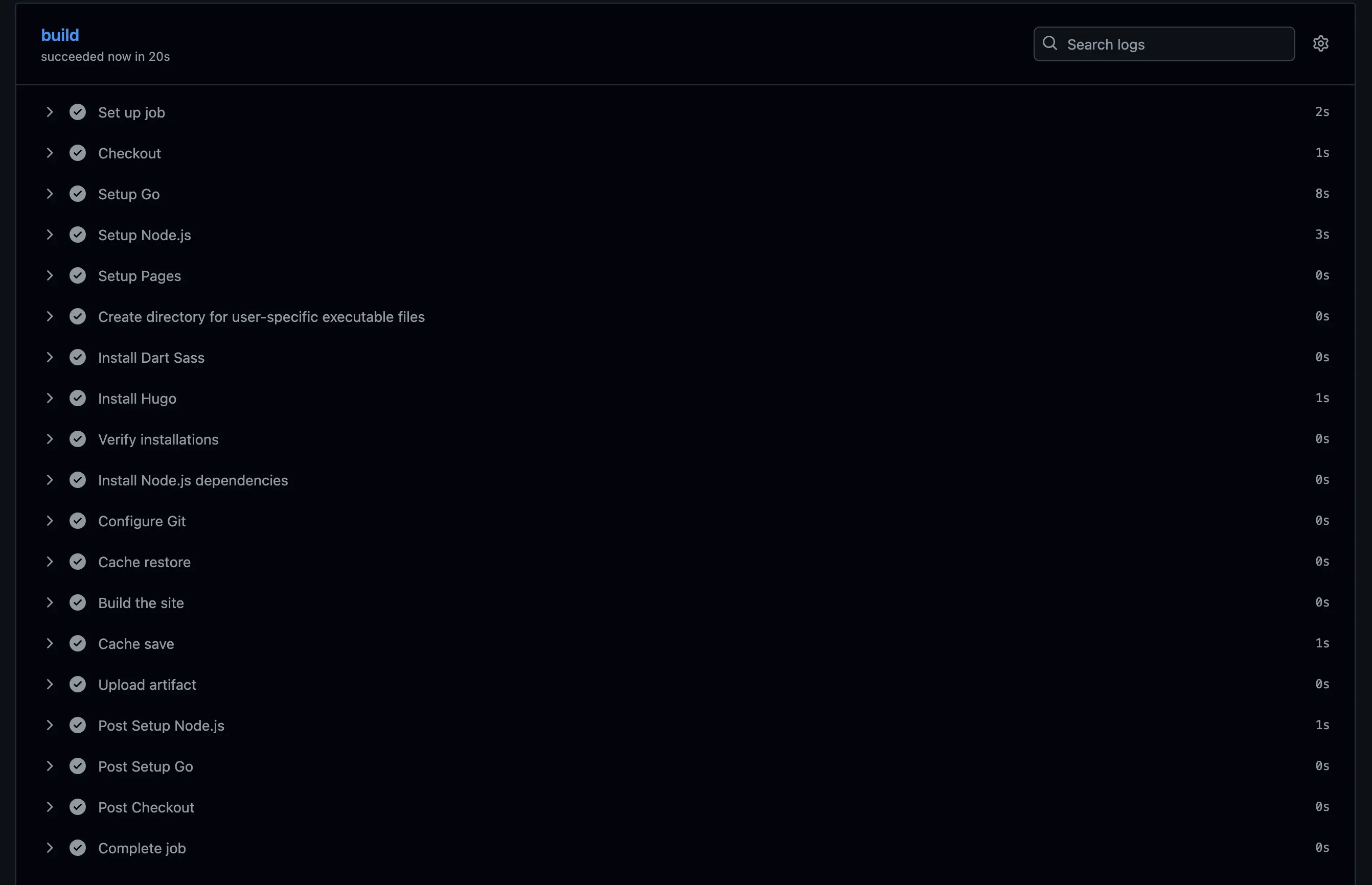This screenshot has width=1372, height=885.
Task: Expand the Setup Node.js step chevron
Action: pyautogui.click(x=50, y=235)
